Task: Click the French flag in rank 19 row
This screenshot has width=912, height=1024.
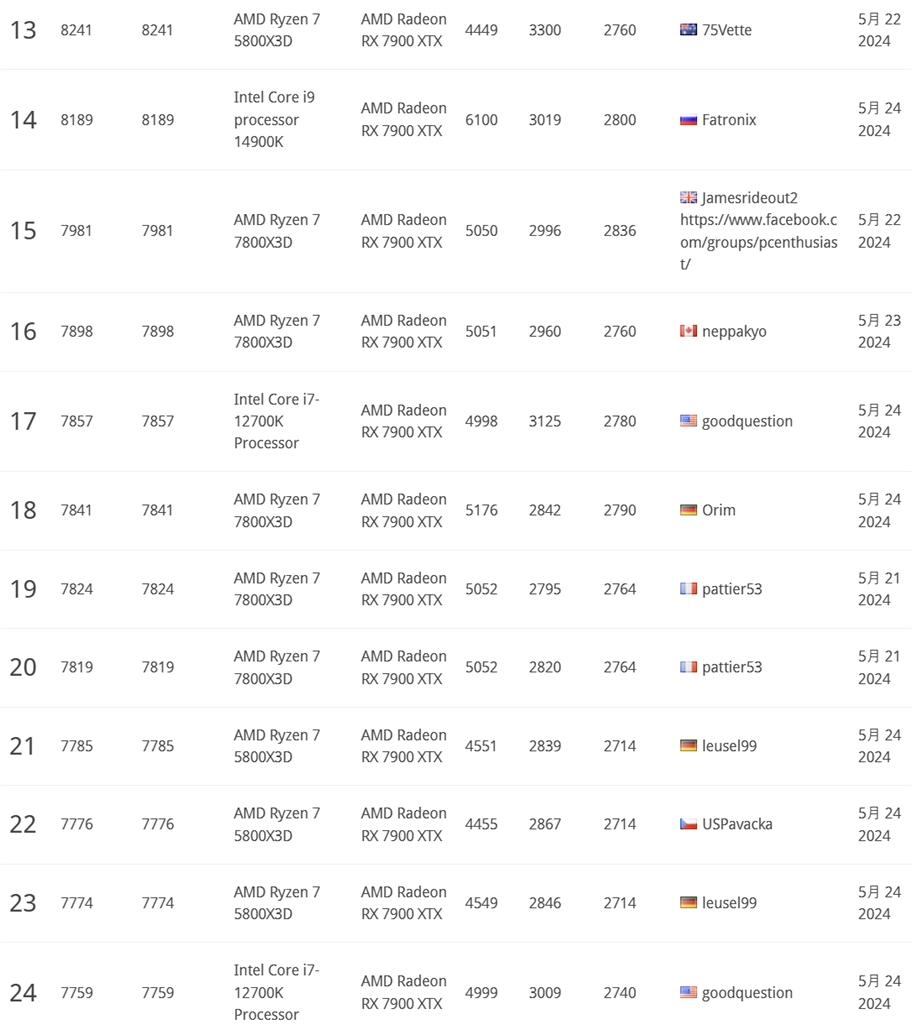Action: pos(688,589)
